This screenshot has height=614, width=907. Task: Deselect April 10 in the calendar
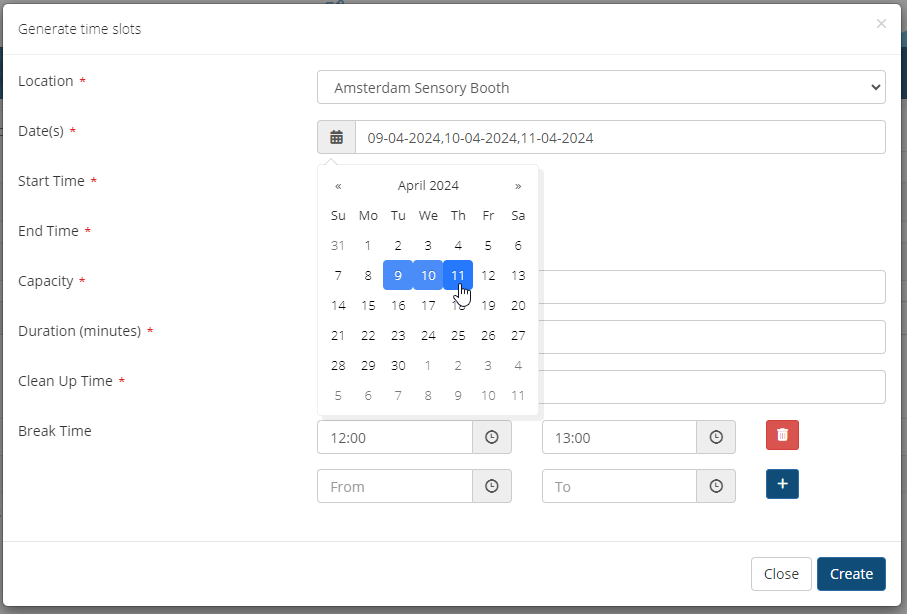(x=428, y=275)
